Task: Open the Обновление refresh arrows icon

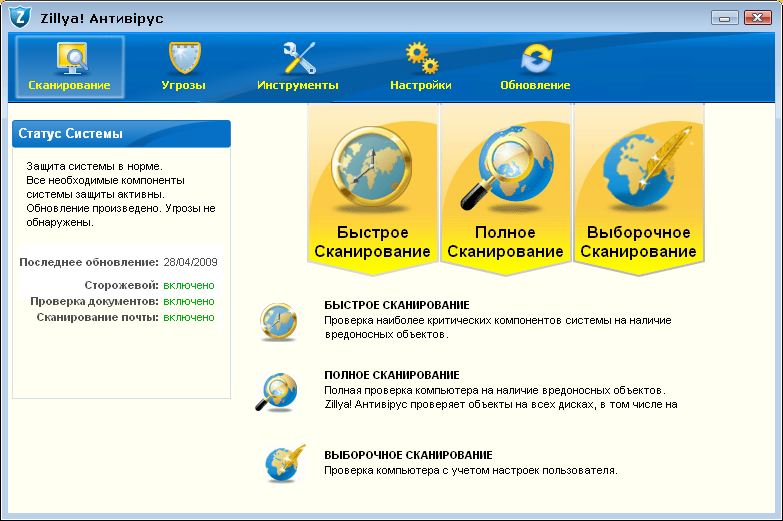Action: [x=536, y=58]
